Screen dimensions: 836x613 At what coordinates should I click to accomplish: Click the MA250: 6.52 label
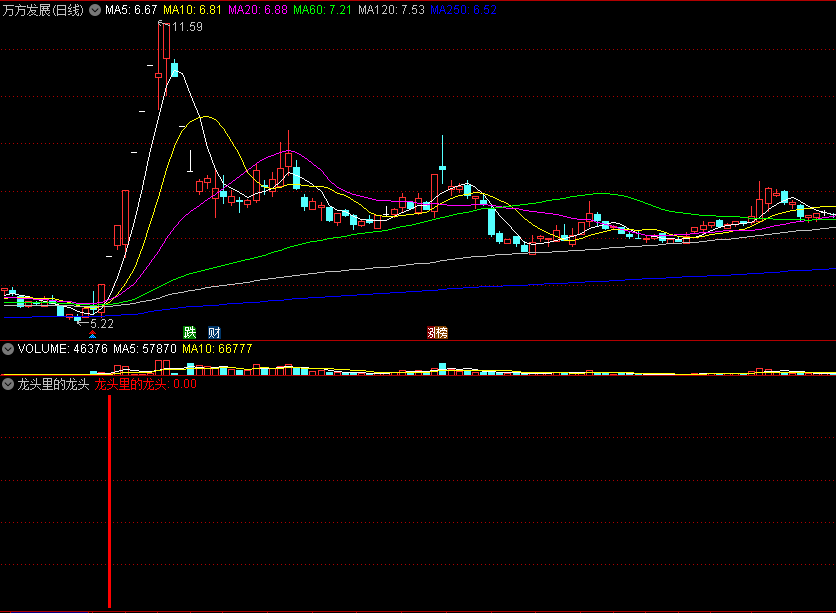463,10
